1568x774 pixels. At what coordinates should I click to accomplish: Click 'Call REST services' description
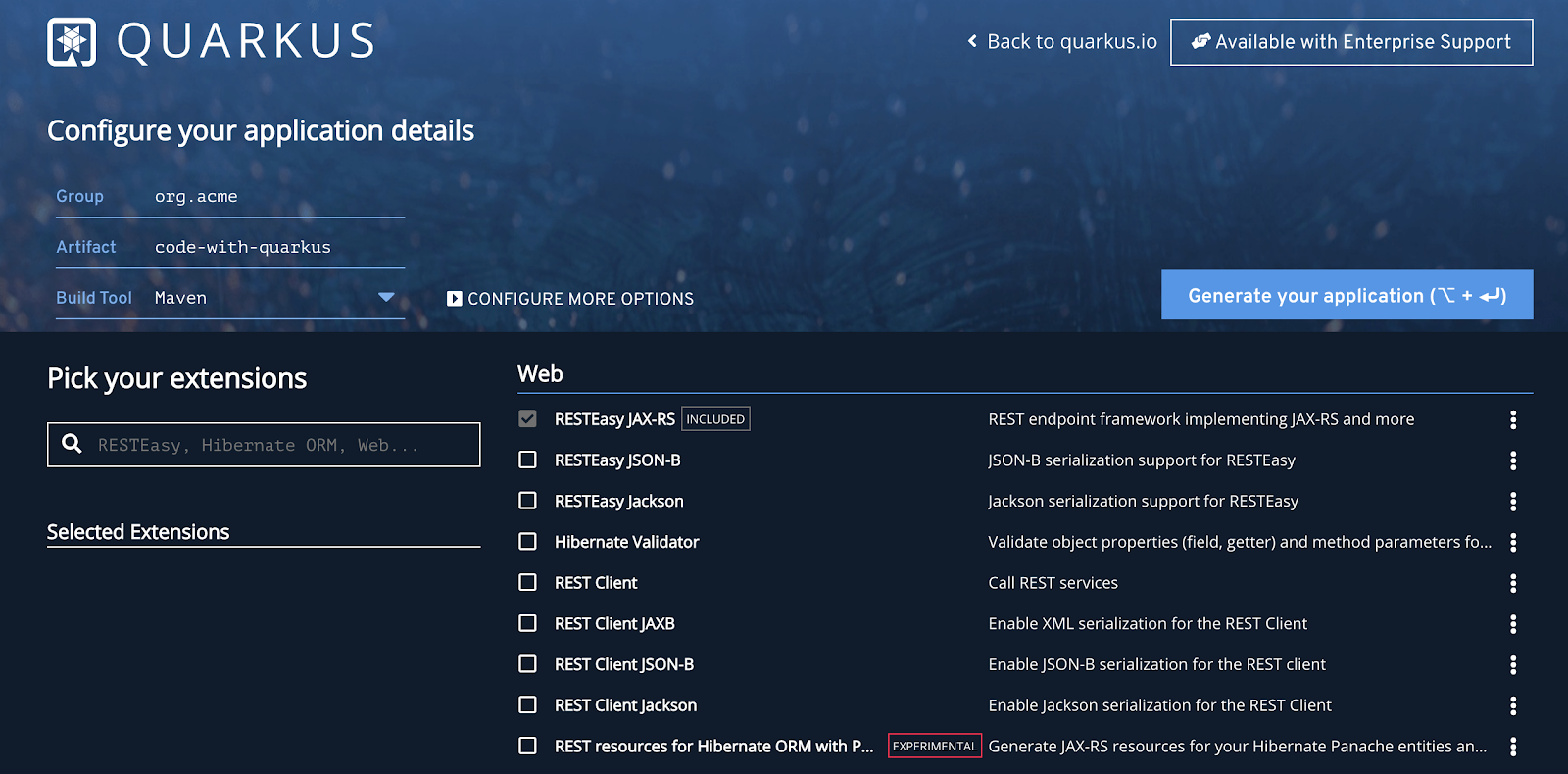coord(1053,583)
